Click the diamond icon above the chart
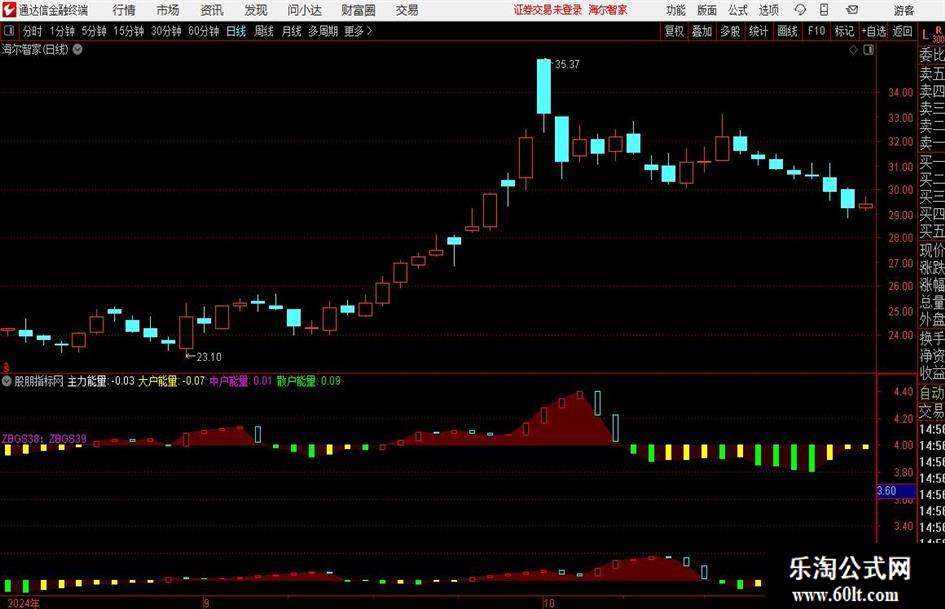The width and height of the screenshot is (945, 609). (853, 50)
